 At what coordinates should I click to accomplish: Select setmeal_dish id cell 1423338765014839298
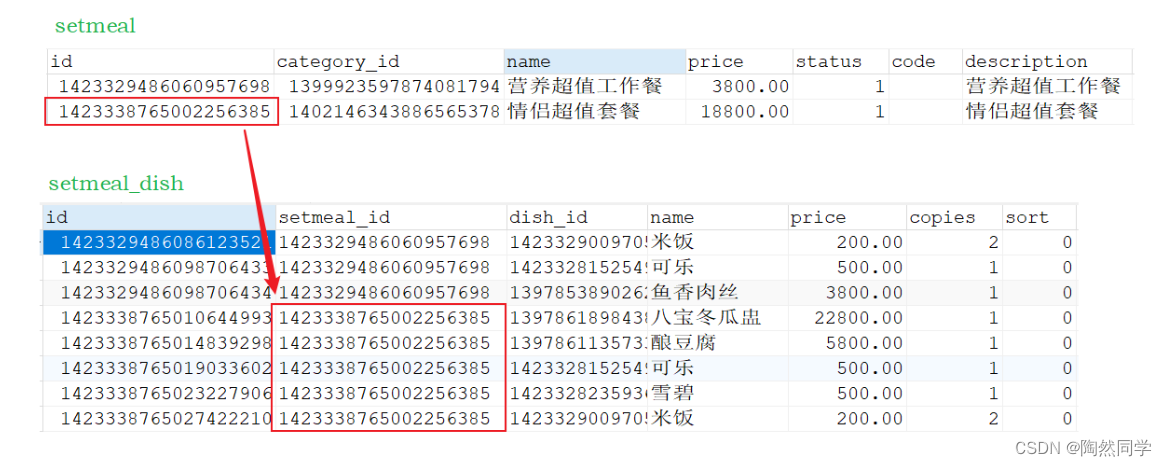click(159, 343)
